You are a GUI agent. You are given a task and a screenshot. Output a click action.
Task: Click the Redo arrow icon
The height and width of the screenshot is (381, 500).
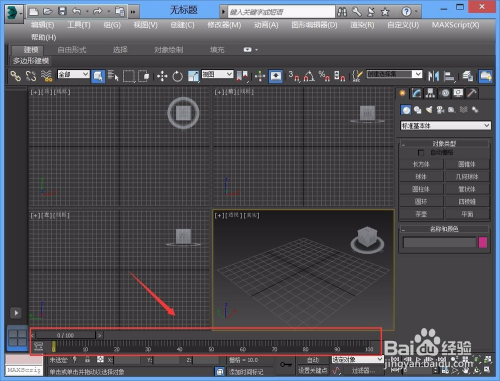coord(97,12)
